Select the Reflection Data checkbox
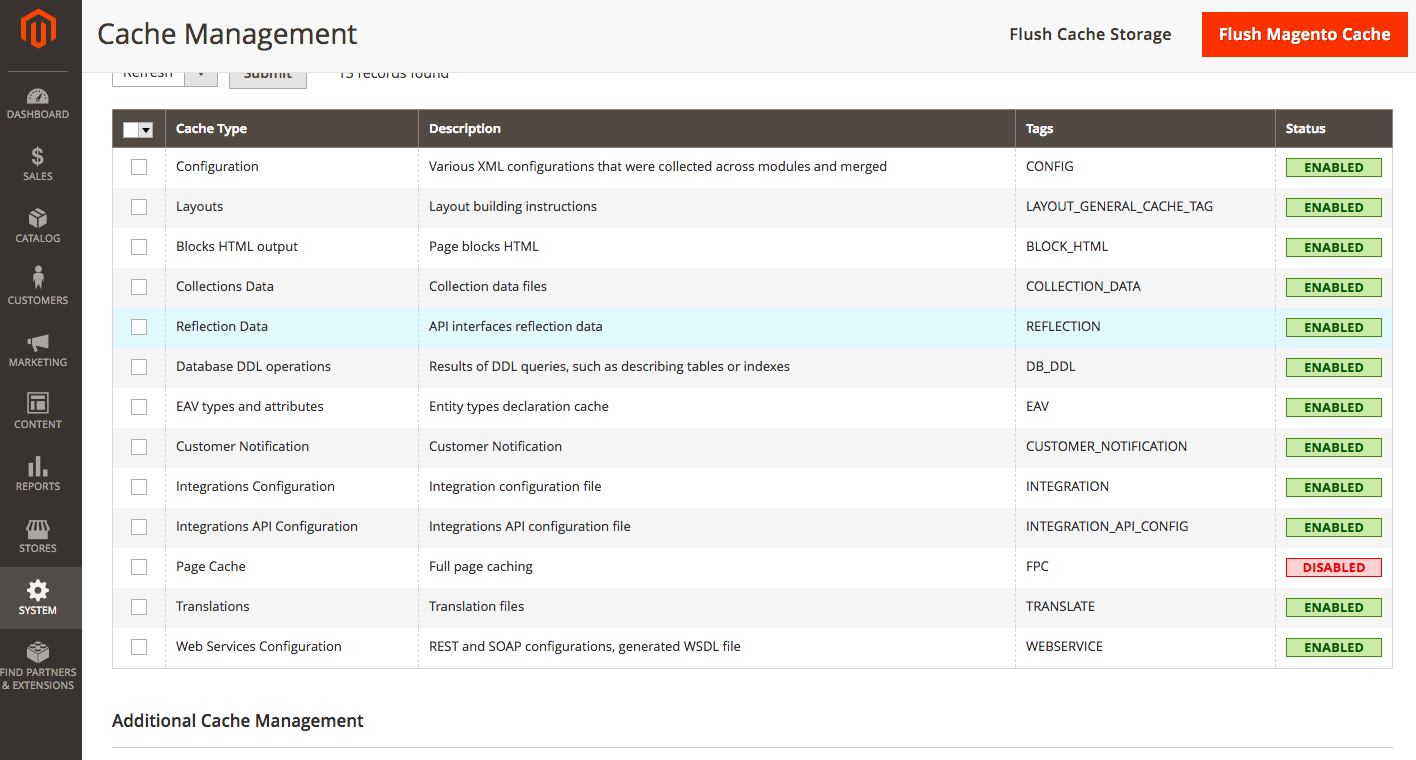The height and width of the screenshot is (760, 1416). click(139, 327)
